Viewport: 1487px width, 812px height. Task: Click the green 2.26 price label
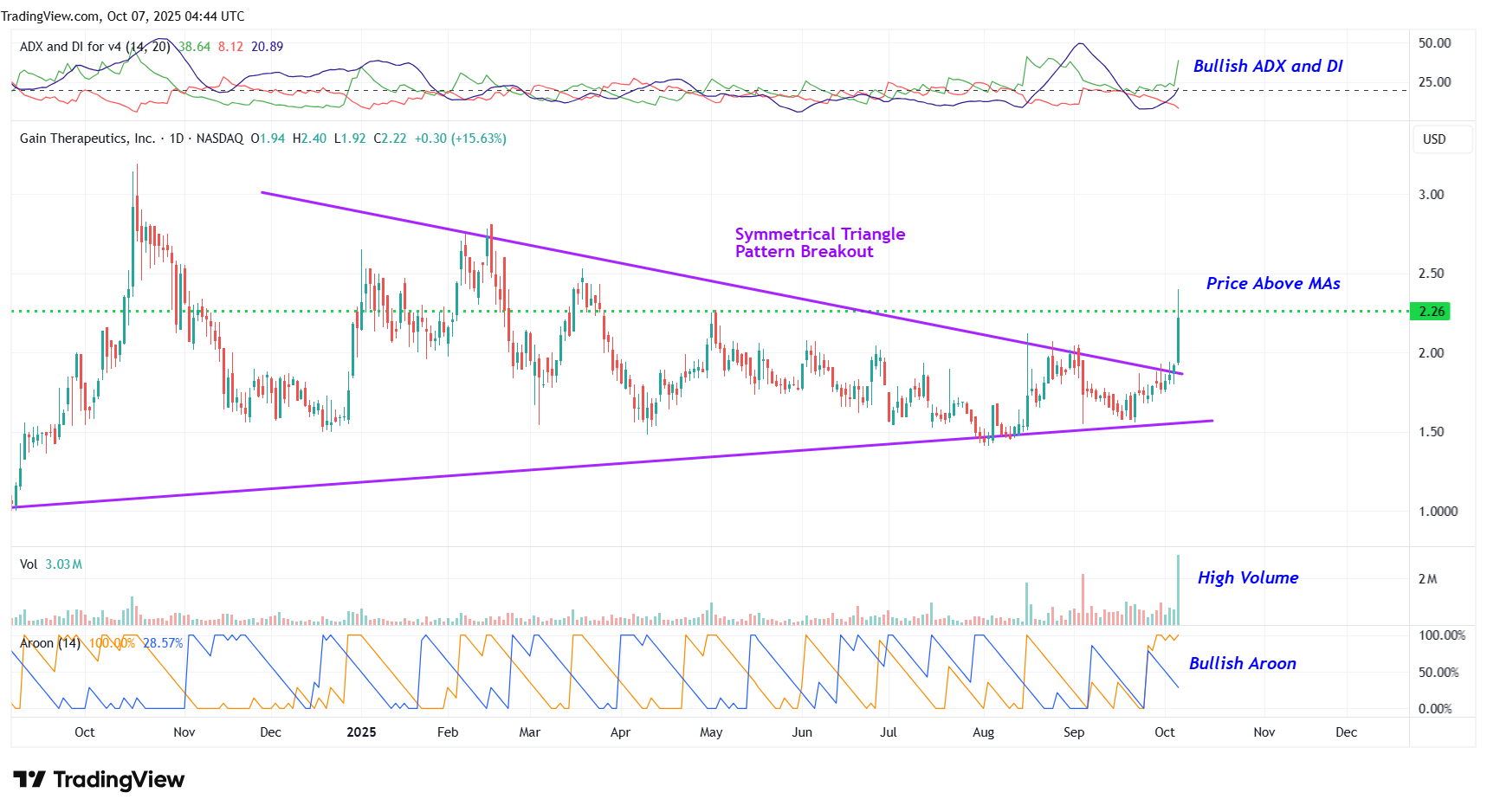(x=1431, y=312)
